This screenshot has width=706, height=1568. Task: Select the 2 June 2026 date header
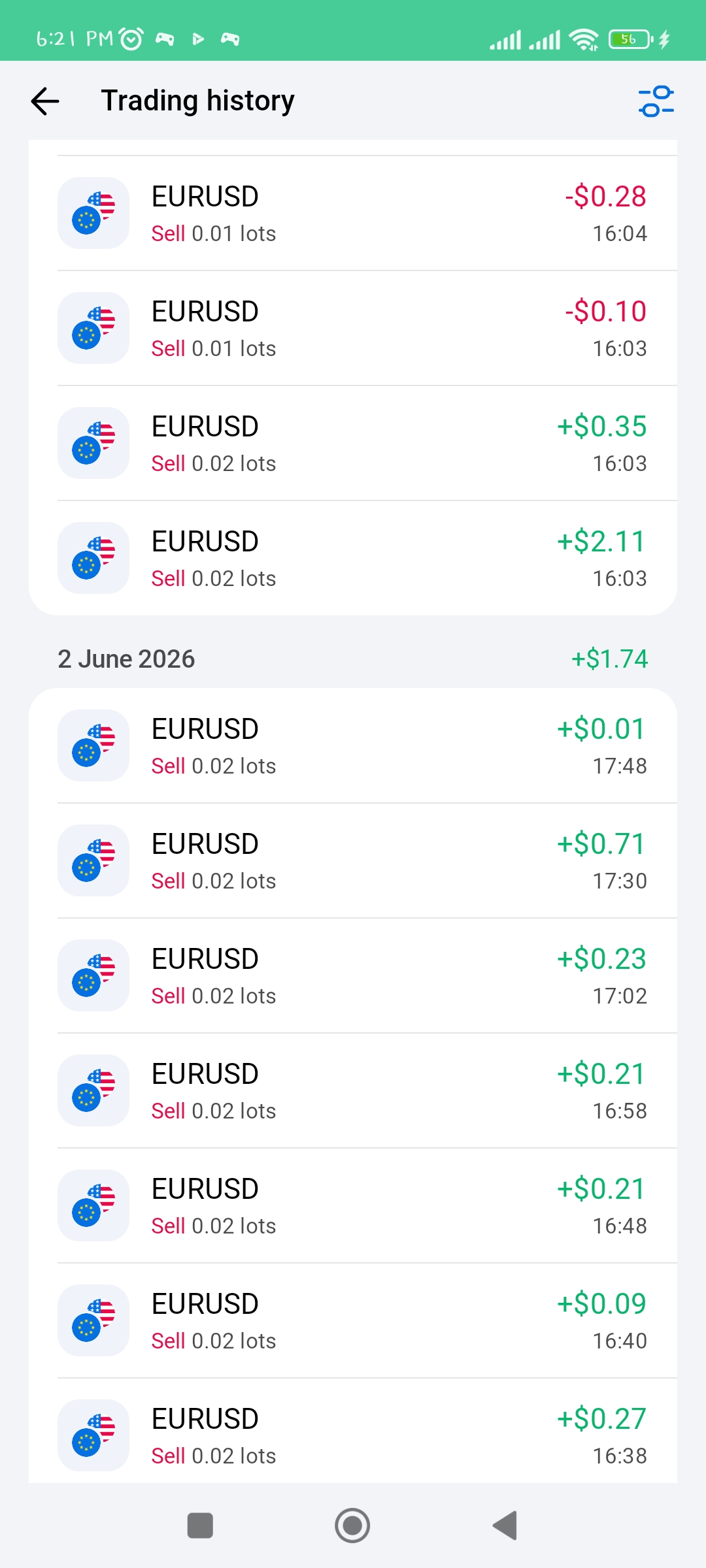(x=126, y=659)
